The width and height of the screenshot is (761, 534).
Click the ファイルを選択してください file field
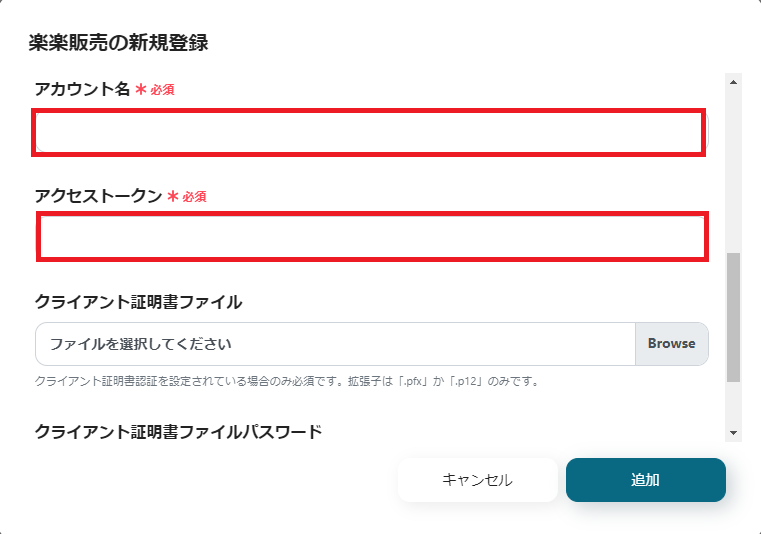[x=335, y=344]
